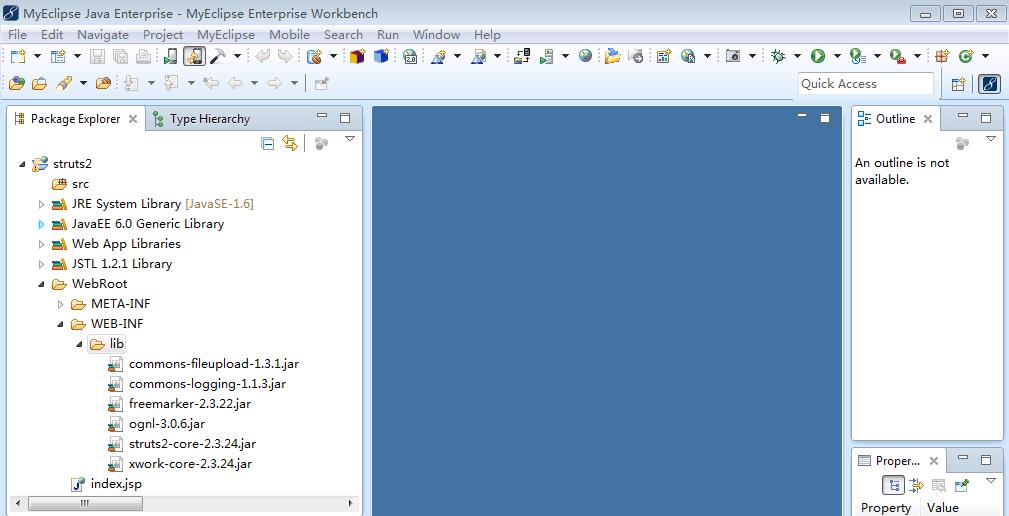Open the MyEclipse menu

pyautogui.click(x=226, y=35)
